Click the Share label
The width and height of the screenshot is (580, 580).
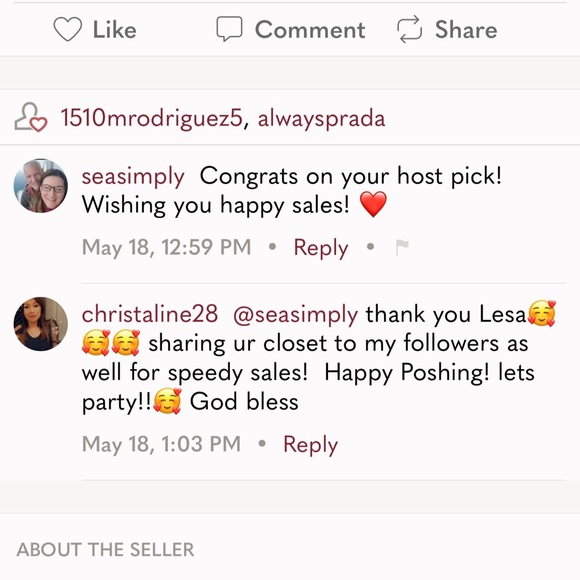point(466,30)
